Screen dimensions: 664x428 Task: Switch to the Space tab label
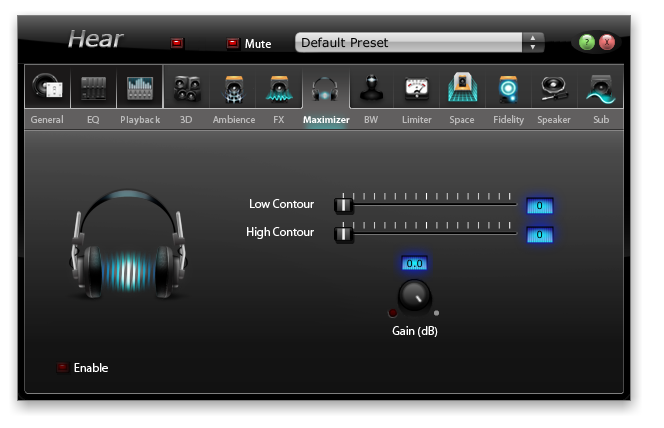pos(462,120)
